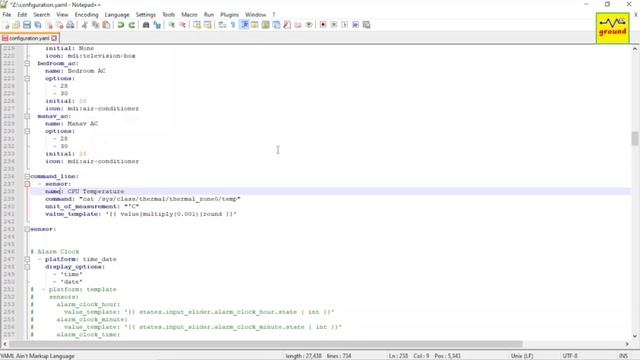
Task: Open the Macro menu
Action: pyautogui.click(x=189, y=15)
